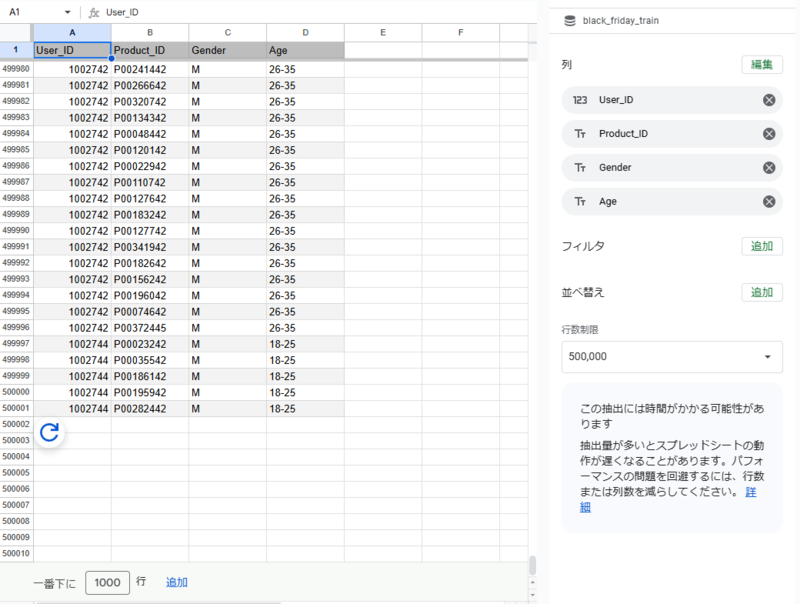Screen dimensions: 800x604
Task: Remove the Gender column chip
Action: point(769,168)
